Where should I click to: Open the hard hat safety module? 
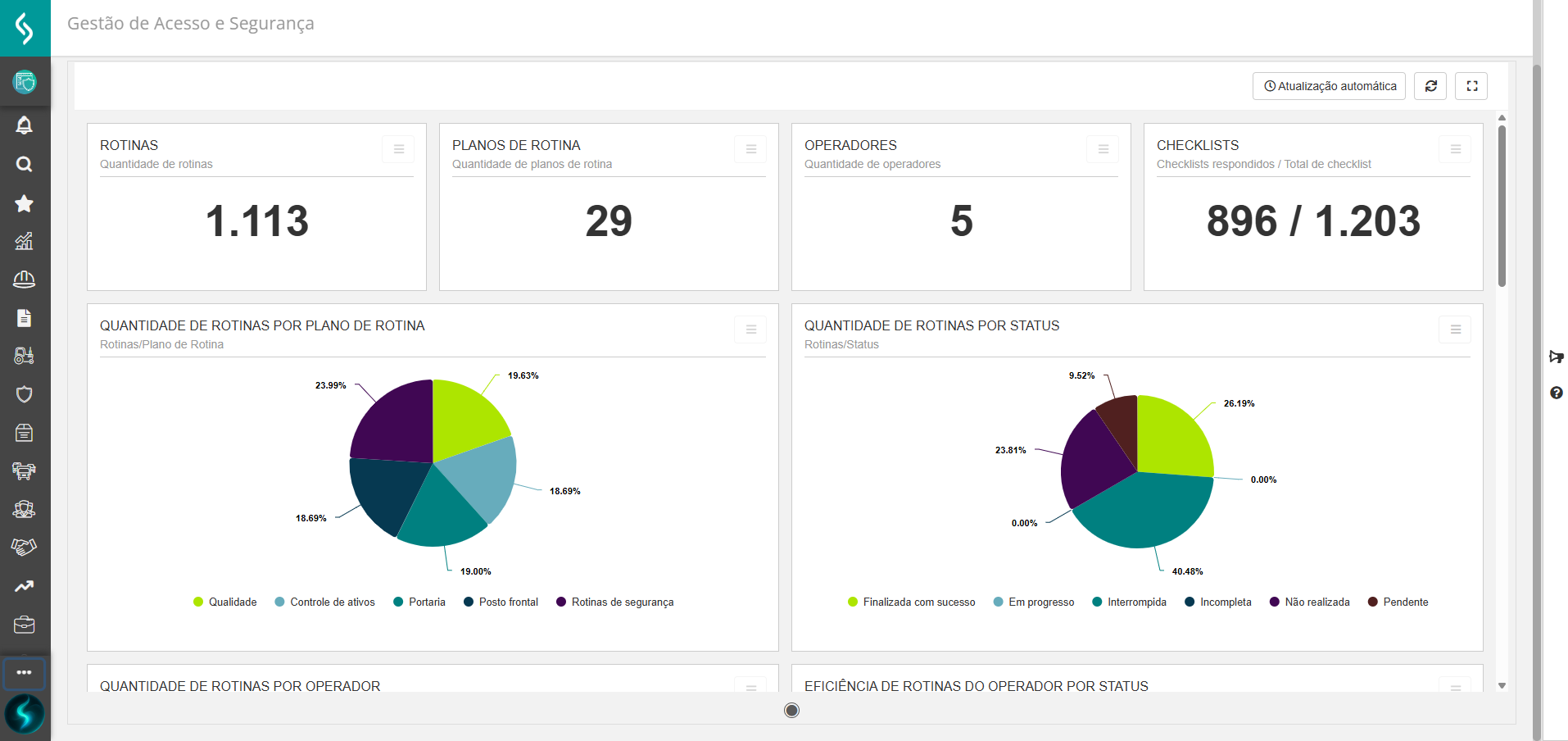[x=25, y=280]
